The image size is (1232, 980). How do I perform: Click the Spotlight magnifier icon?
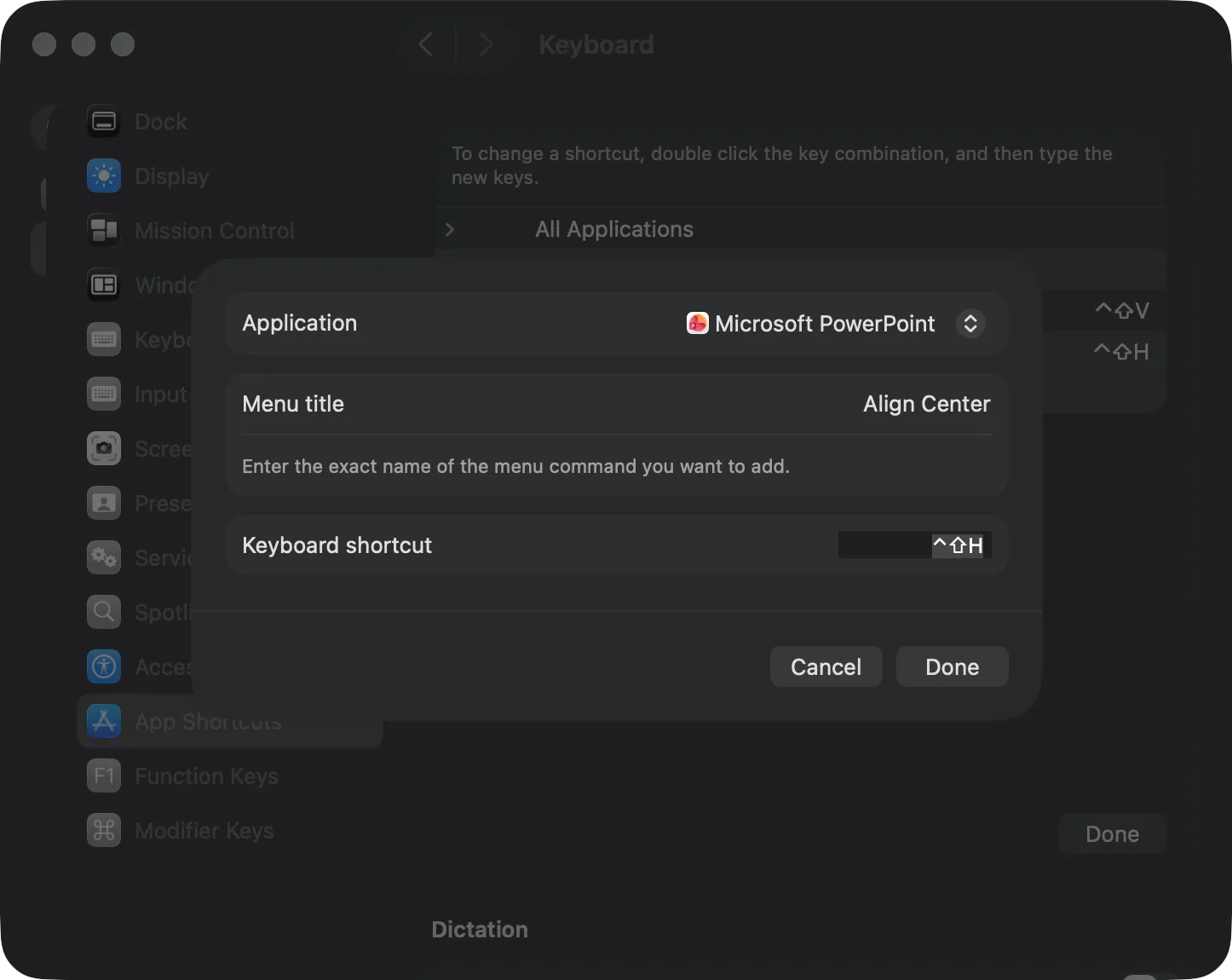pyautogui.click(x=104, y=613)
